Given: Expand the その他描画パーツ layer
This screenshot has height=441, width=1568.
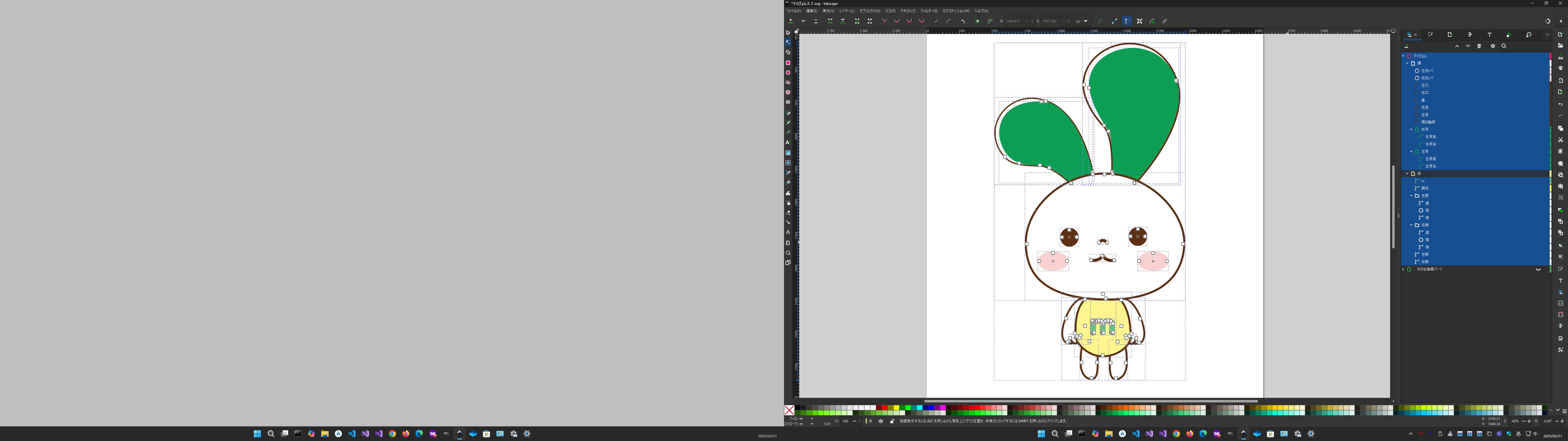Looking at the screenshot, I should tap(1404, 269).
